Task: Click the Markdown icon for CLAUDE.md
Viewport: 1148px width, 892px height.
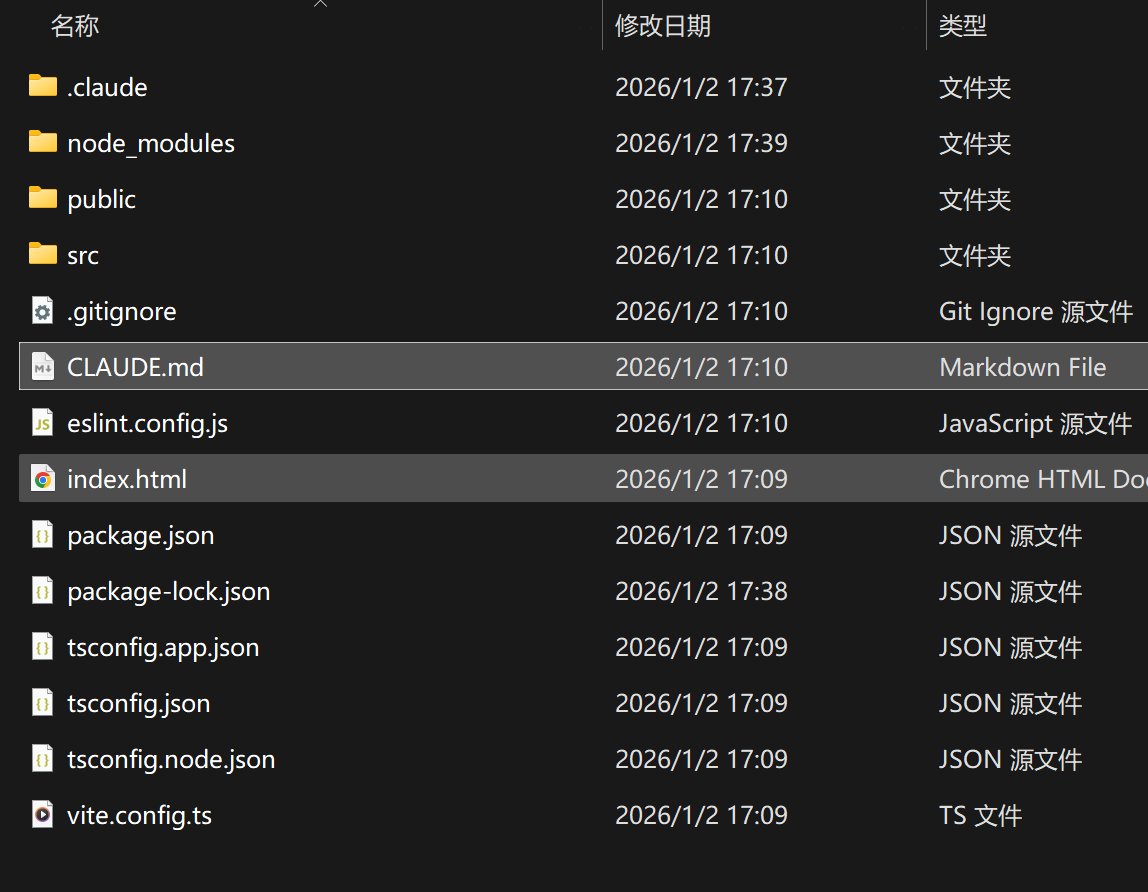Action: (42, 367)
